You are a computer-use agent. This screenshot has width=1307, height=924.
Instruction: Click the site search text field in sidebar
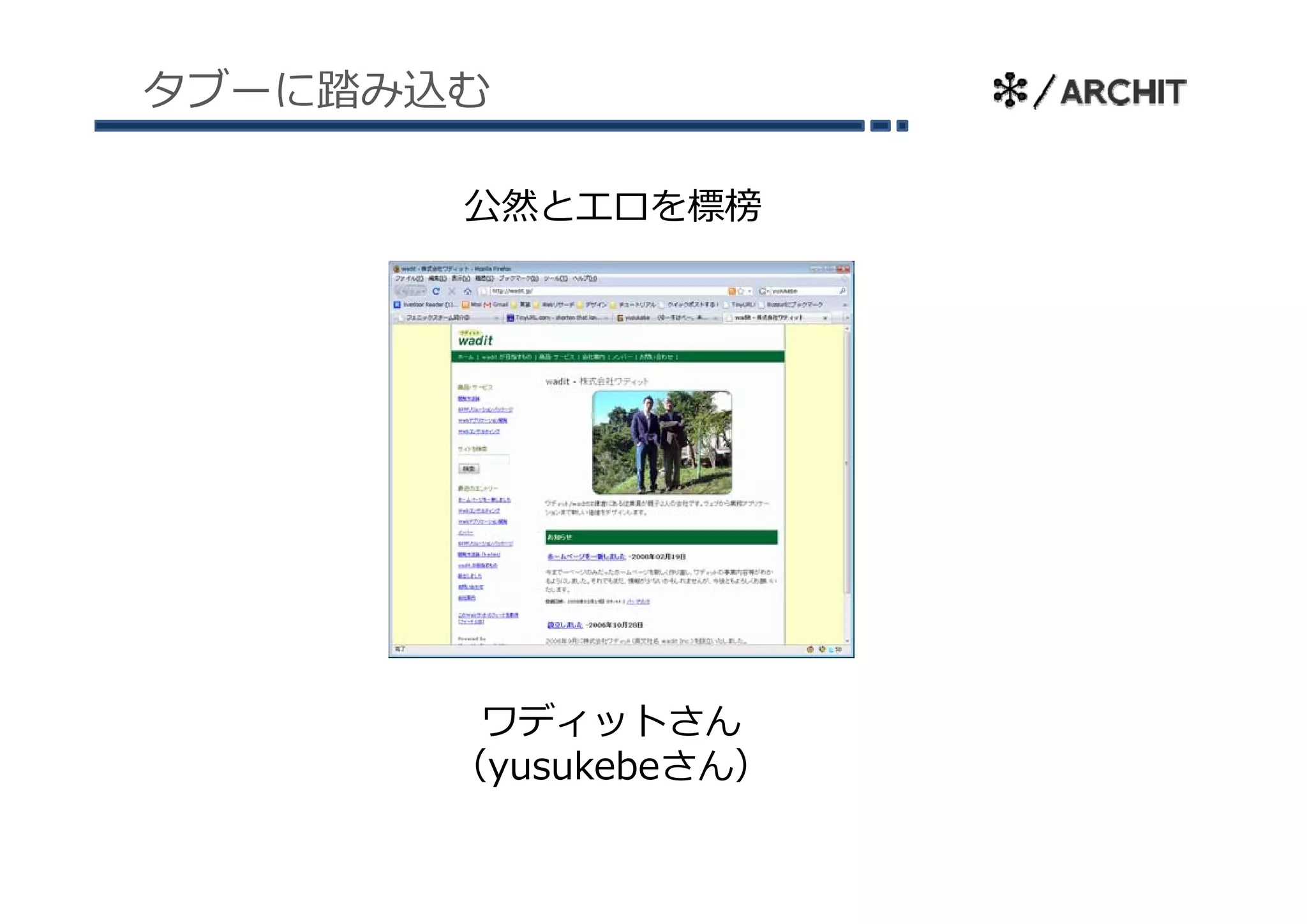coord(484,459)
